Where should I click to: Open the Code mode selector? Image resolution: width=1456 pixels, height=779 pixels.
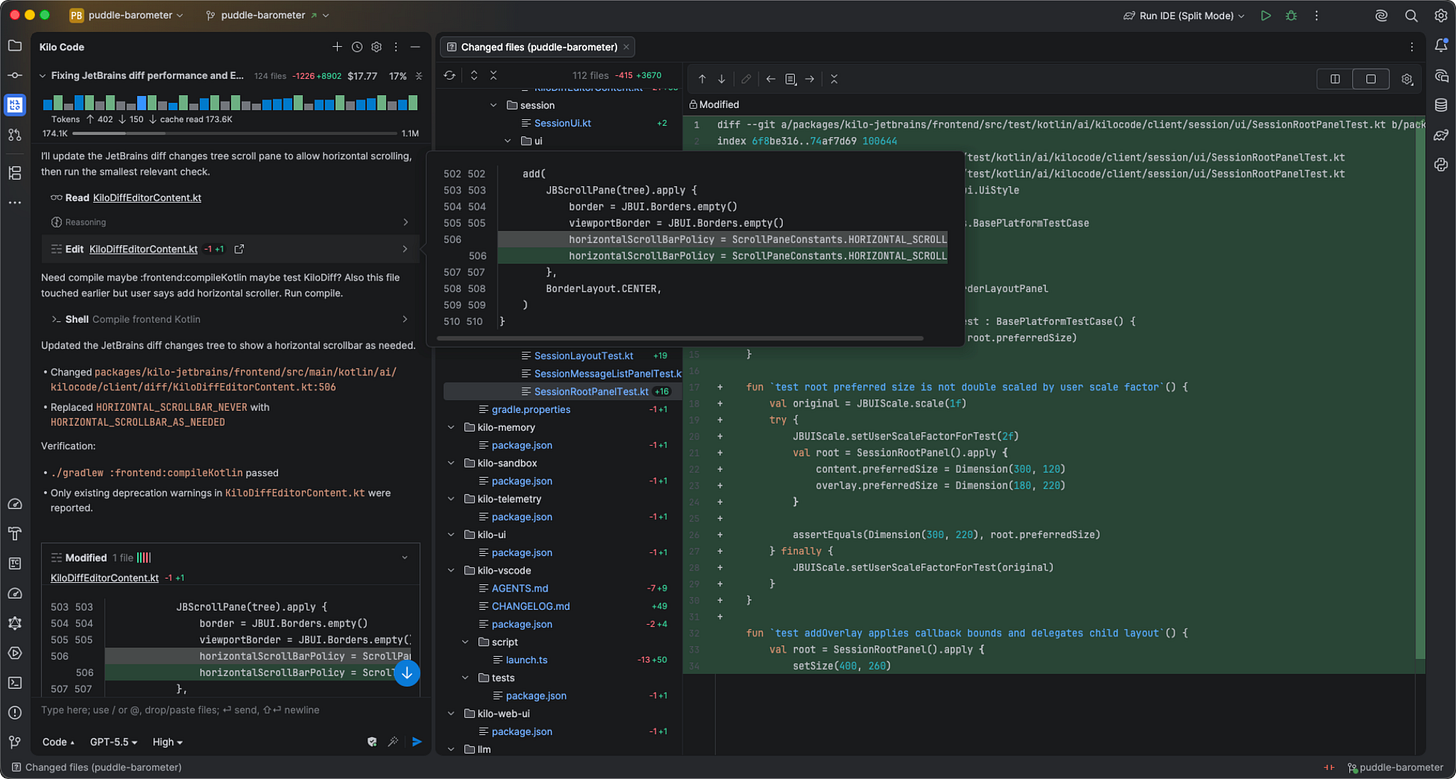[x=58, y=742]
